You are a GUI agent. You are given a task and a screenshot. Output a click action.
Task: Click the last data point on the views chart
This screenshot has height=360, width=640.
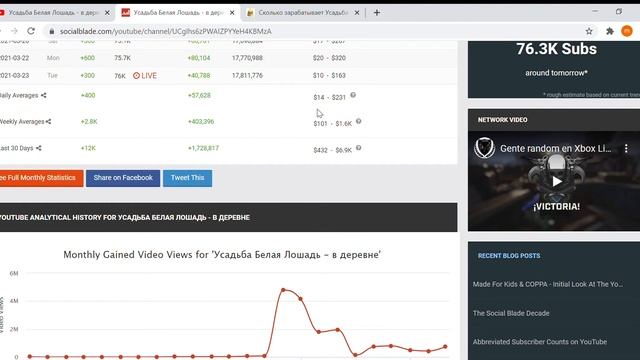445,347
